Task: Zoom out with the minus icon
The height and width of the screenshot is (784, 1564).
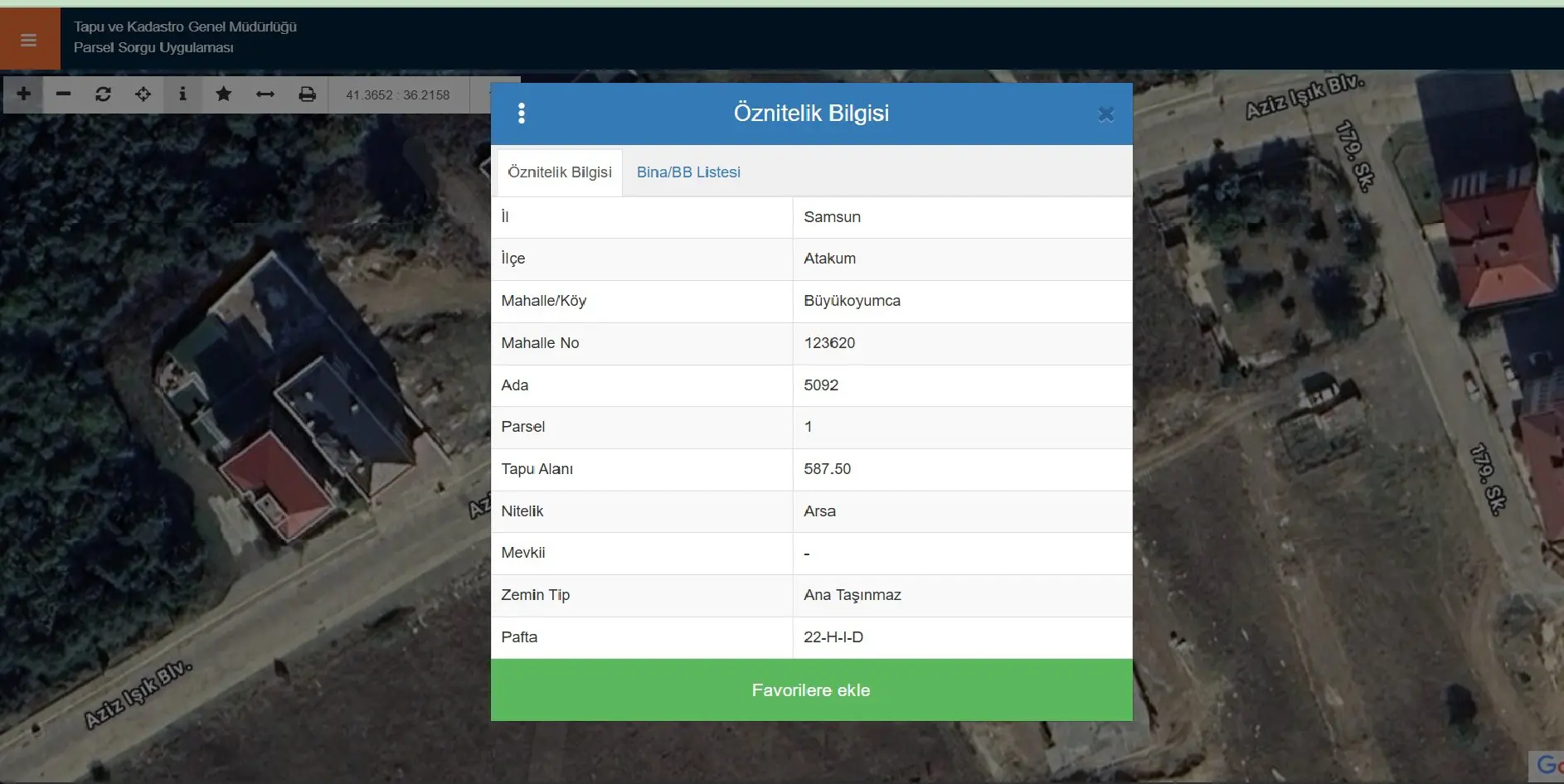Action: pyautogui.click(x=63, y=94)
